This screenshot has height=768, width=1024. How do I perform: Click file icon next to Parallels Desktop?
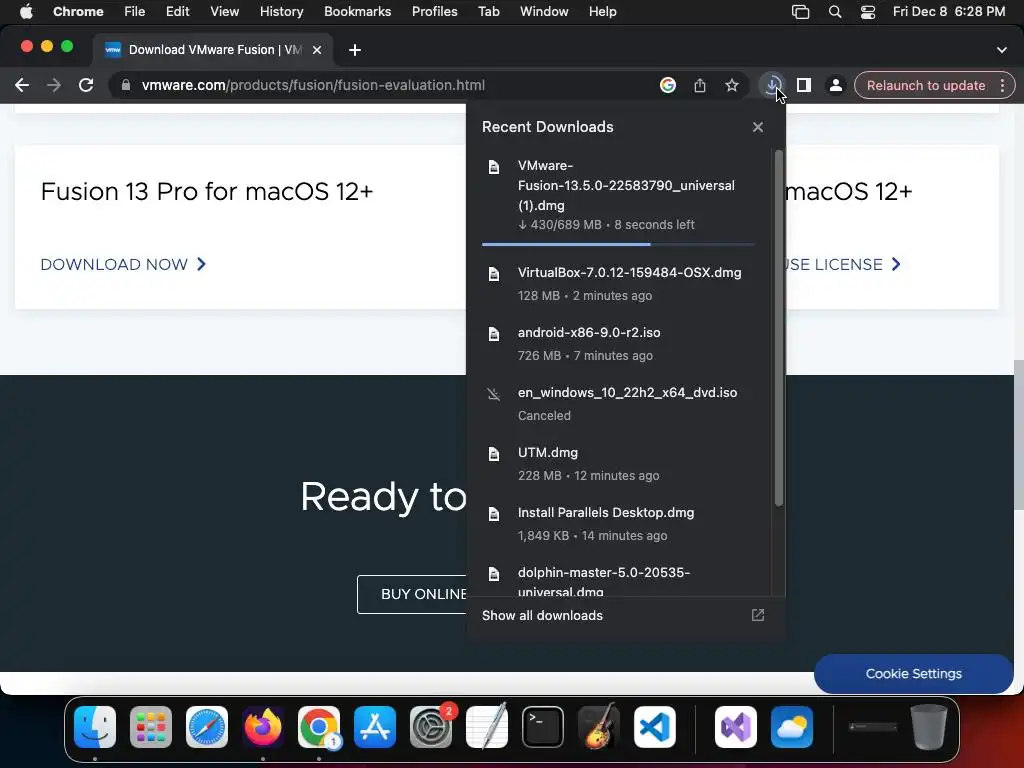[x=494, y=514]
